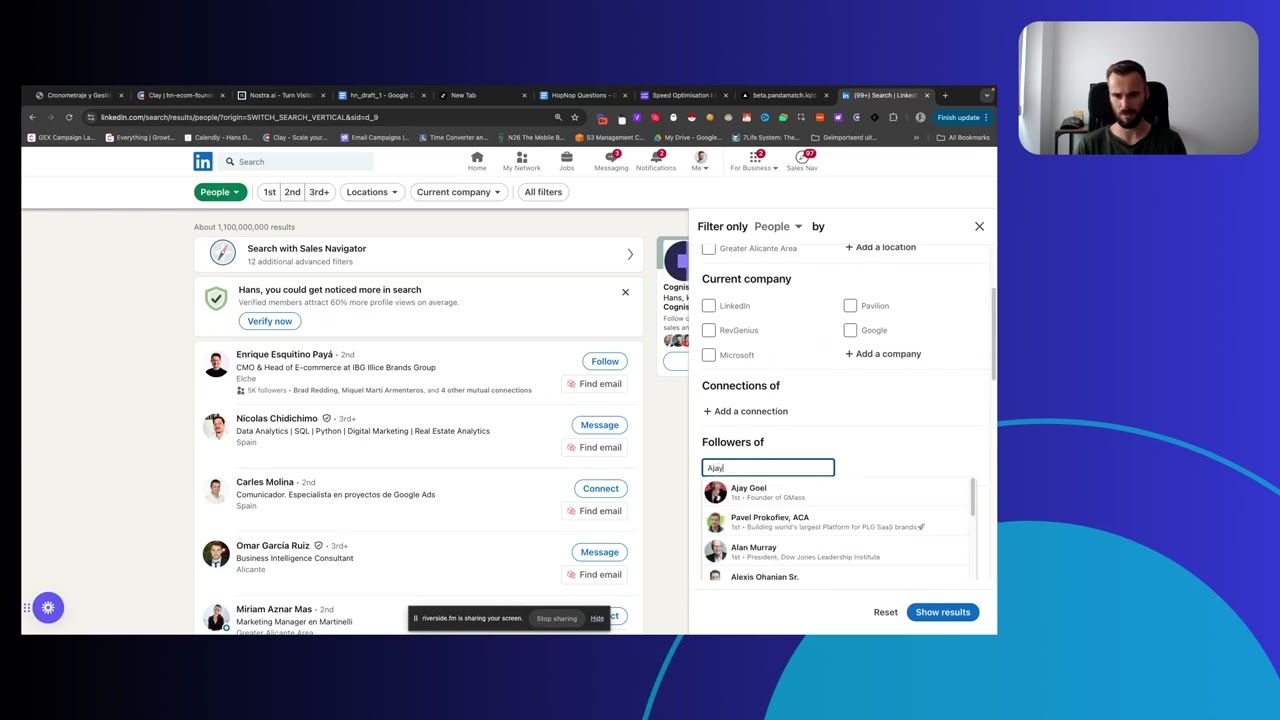Click Enrique Esquitino Payá's profile photo
Viewport: 1280px width, 720px height.
[215, 366]
